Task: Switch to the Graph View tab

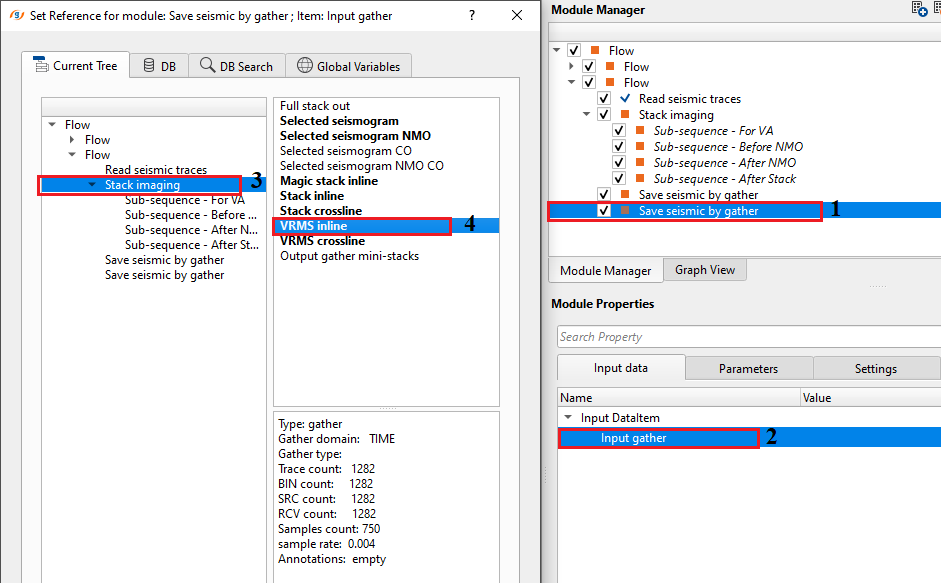Action: (x=705, y=270)
